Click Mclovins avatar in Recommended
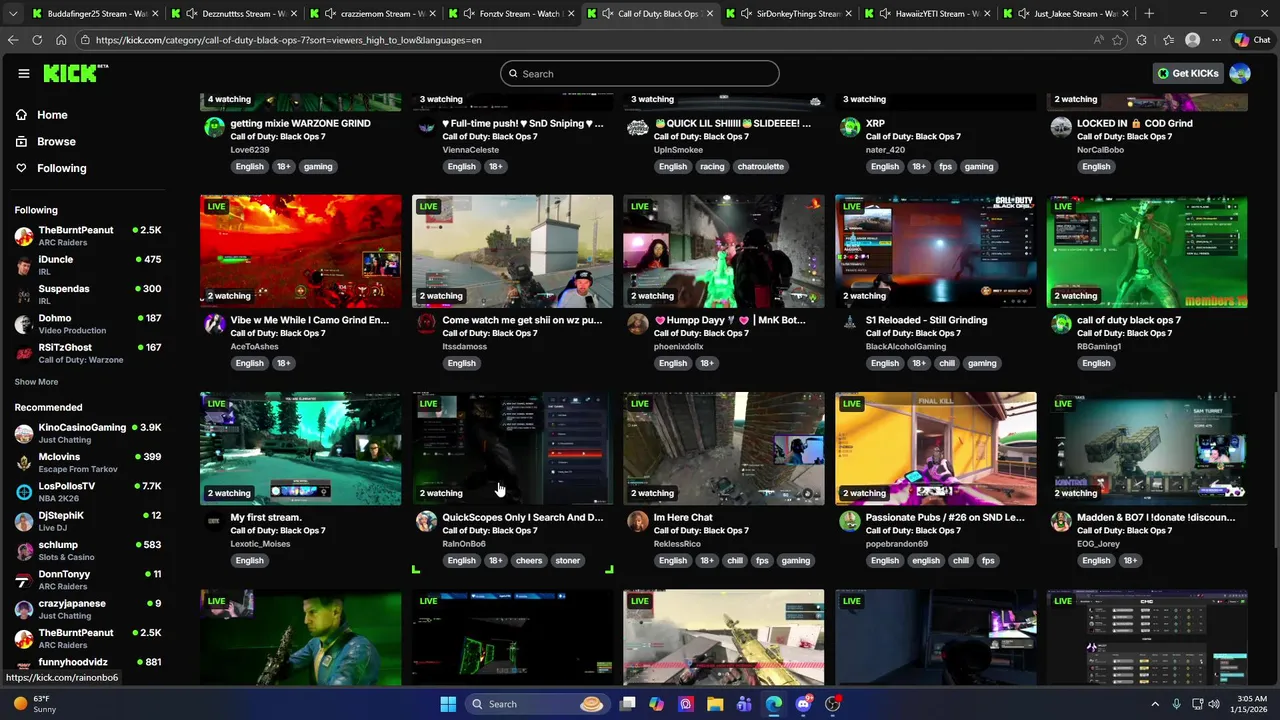This screenshot has width=1280, height=720. [24, 463]
